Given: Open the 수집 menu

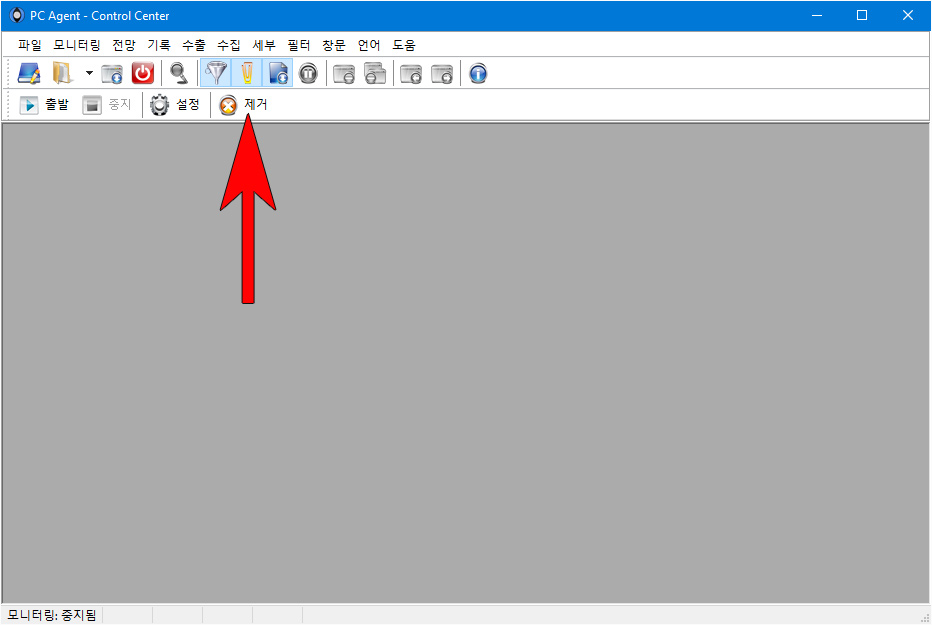Looking at the screenshot, I should [229, 45].
